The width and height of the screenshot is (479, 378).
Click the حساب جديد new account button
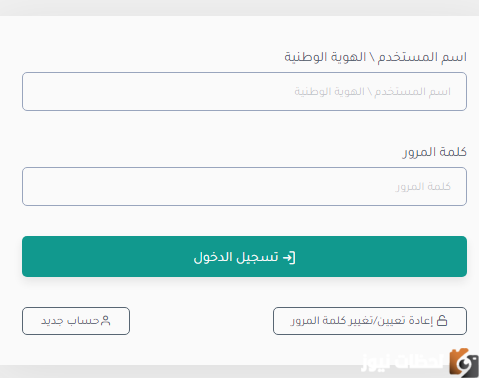(76, 321)
